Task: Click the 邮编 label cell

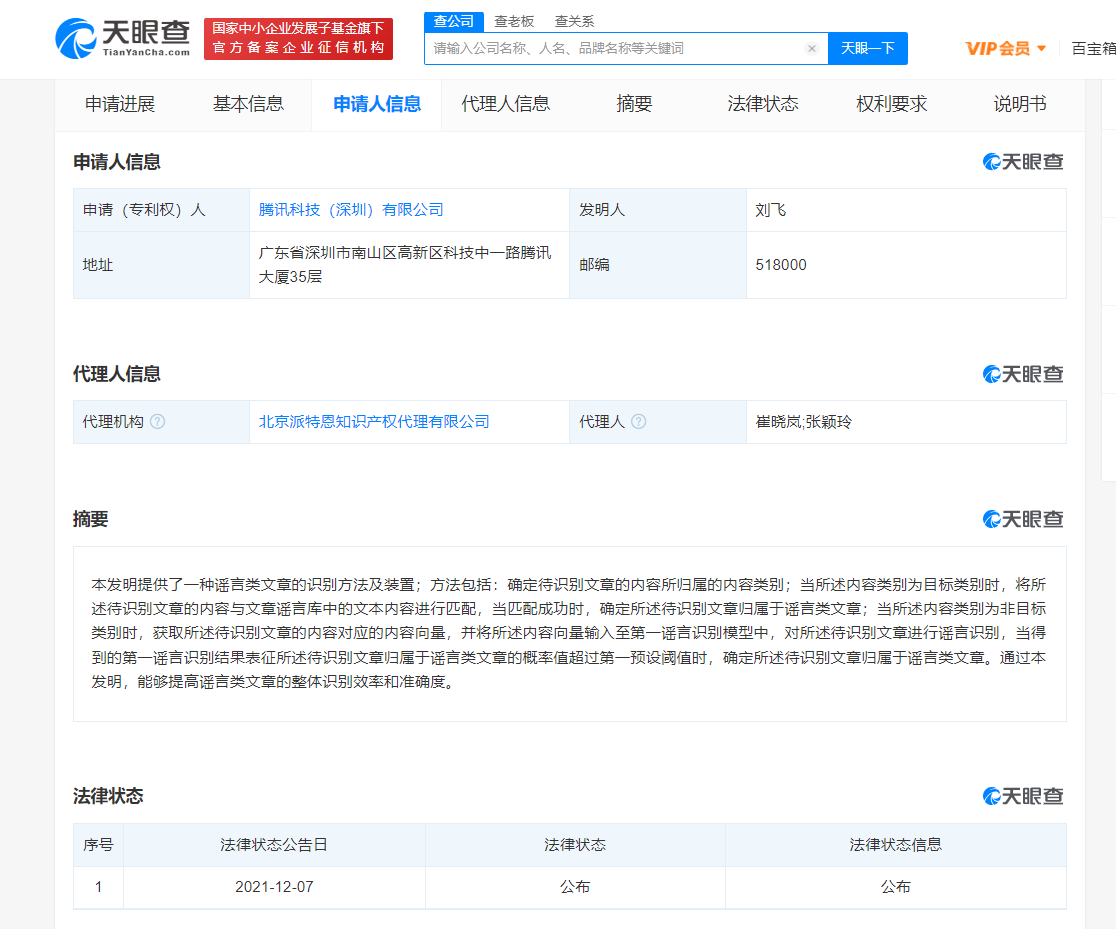Action: [x=658, y=265]
